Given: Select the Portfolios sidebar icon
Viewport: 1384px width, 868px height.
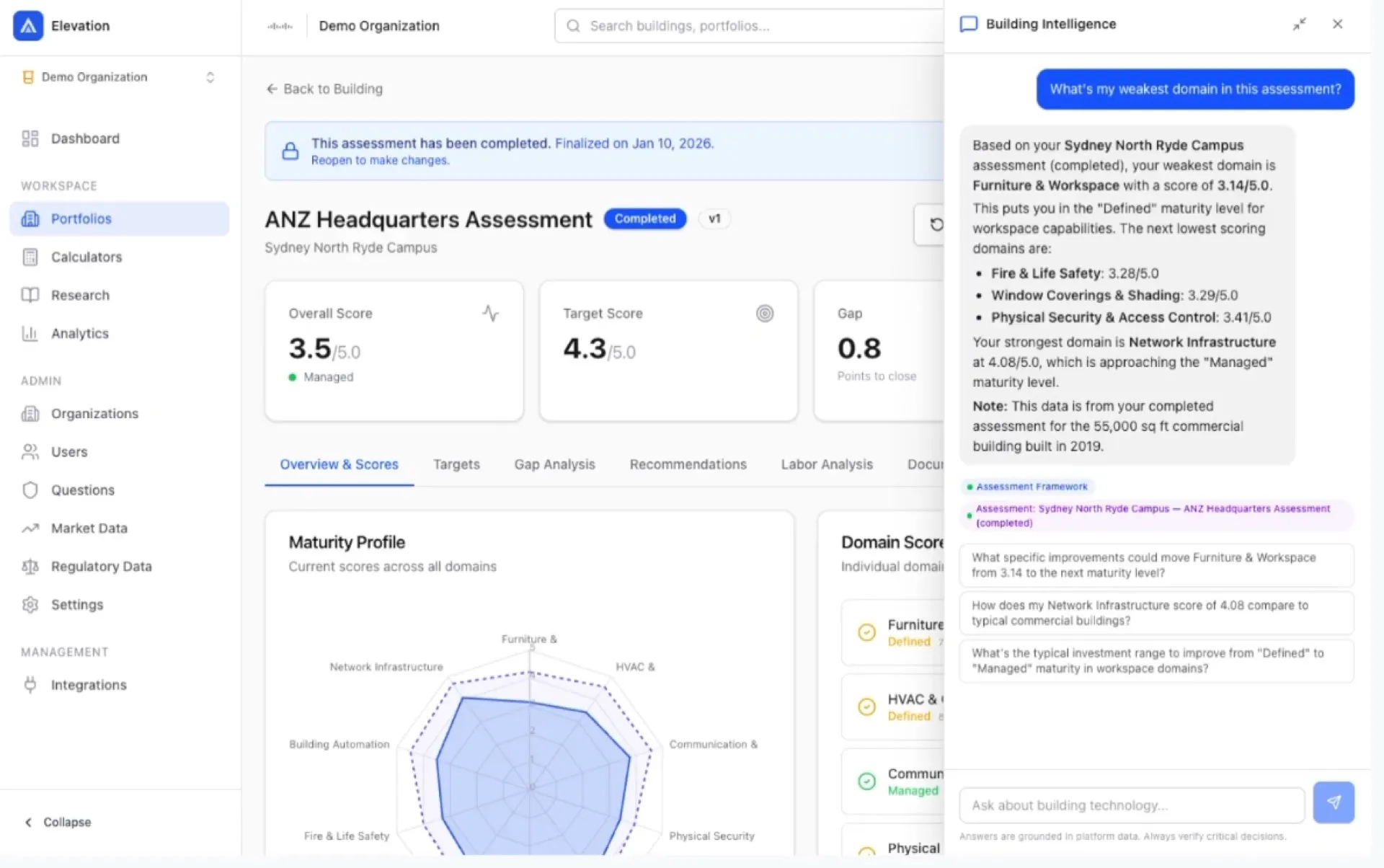Looking at the screenshot, I should 30,218.
